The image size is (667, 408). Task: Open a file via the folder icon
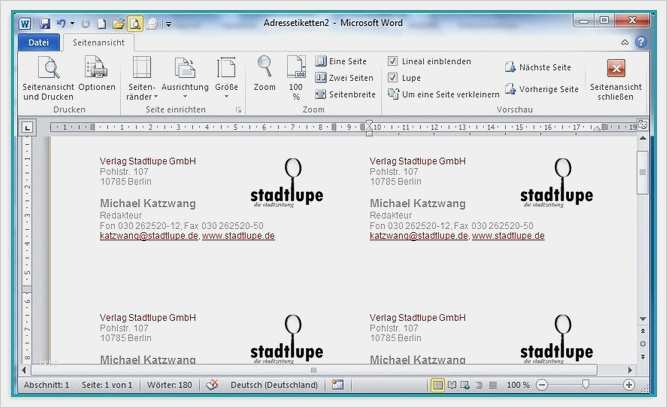118,23
